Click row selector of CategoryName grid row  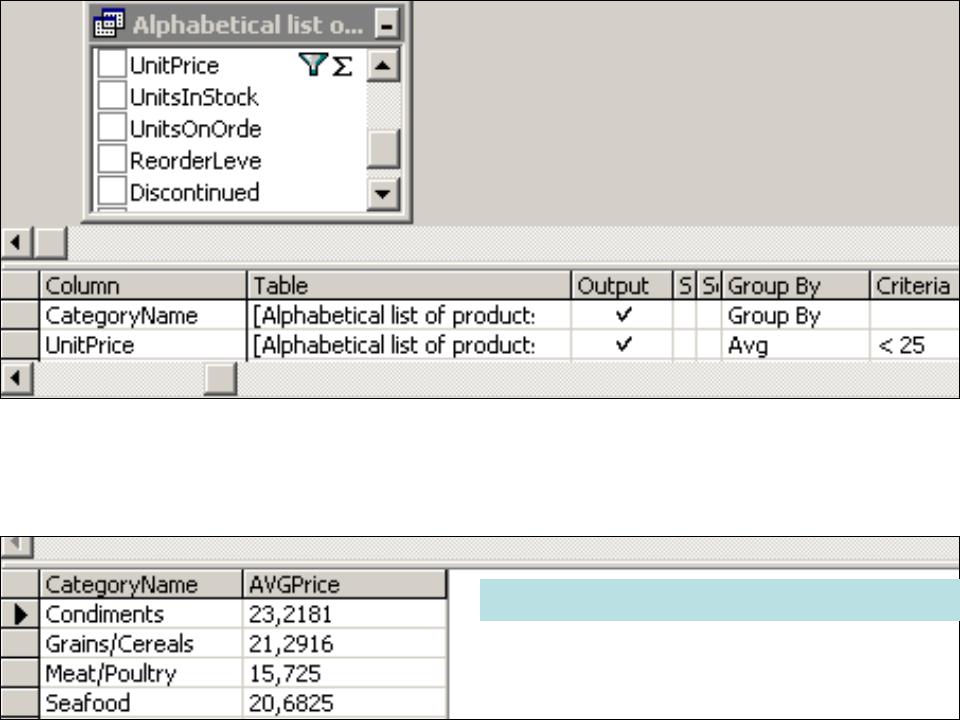coord(20,315)
